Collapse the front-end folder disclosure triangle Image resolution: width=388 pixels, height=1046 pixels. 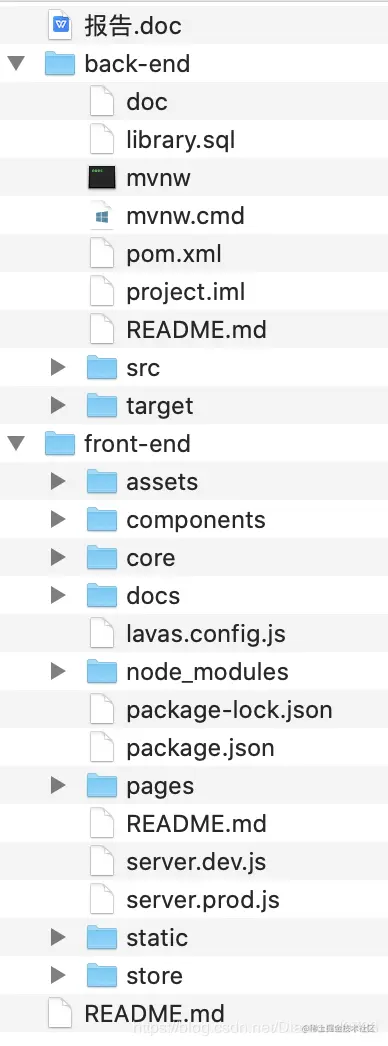[15, 444]
